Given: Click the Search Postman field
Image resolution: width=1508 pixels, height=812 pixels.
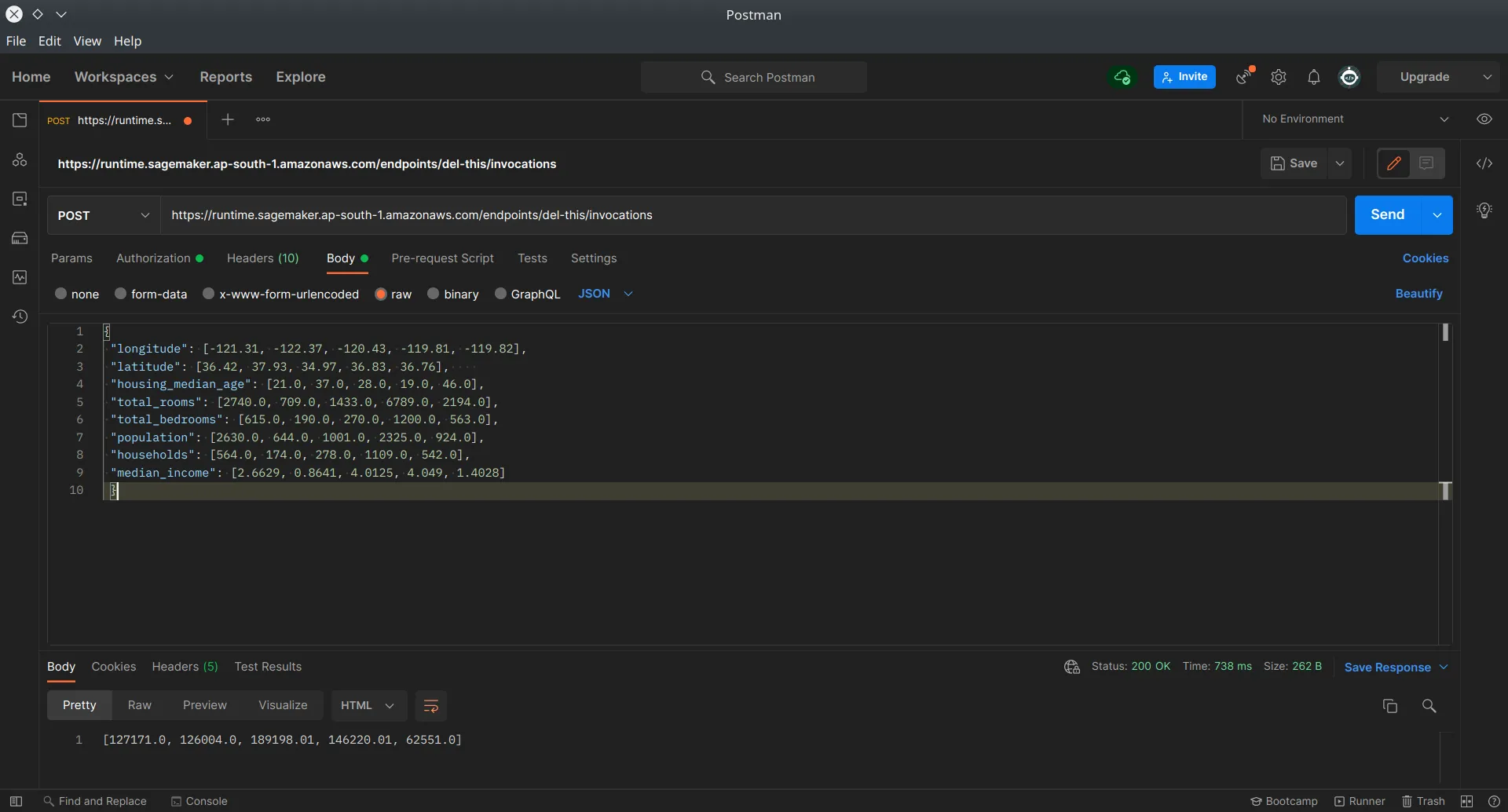Looking at the screenshot, I should [x=754, y=77].
